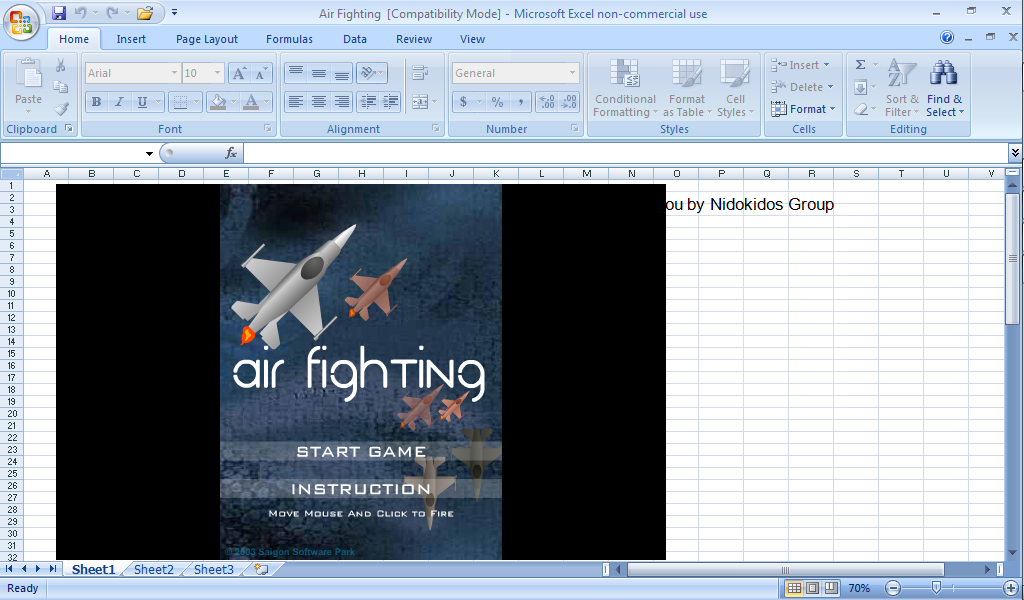Click INSTRUCTION in Air Fighting menu

pyautogui.click(x=361, y=489)
